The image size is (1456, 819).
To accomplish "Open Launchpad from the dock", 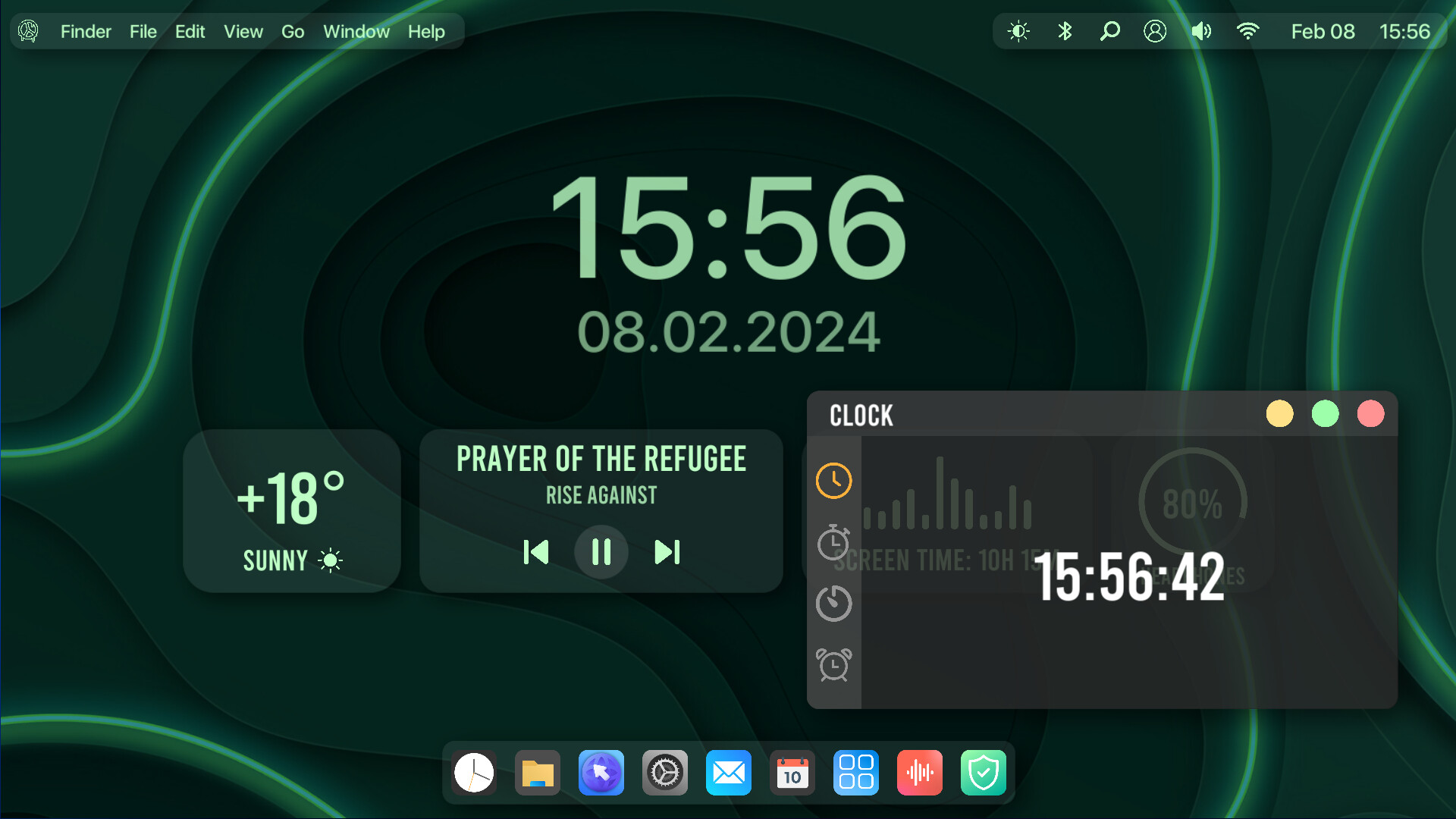I will pyautogui.click(x=855, y=773).
